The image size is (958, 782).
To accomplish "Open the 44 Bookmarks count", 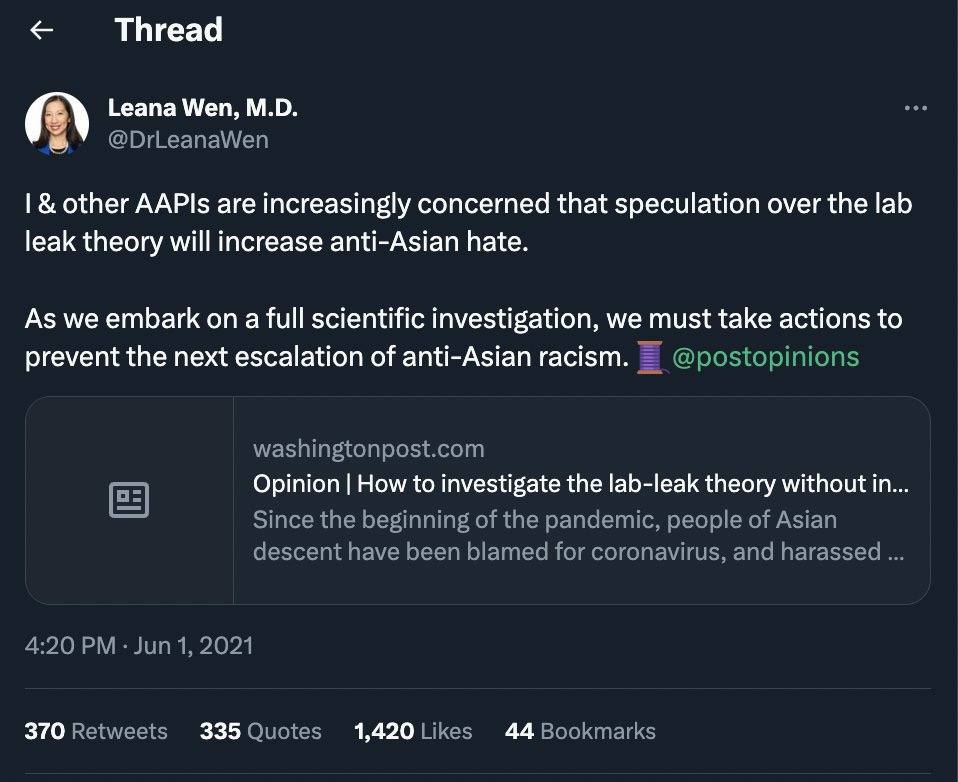I will coord(580,731).
